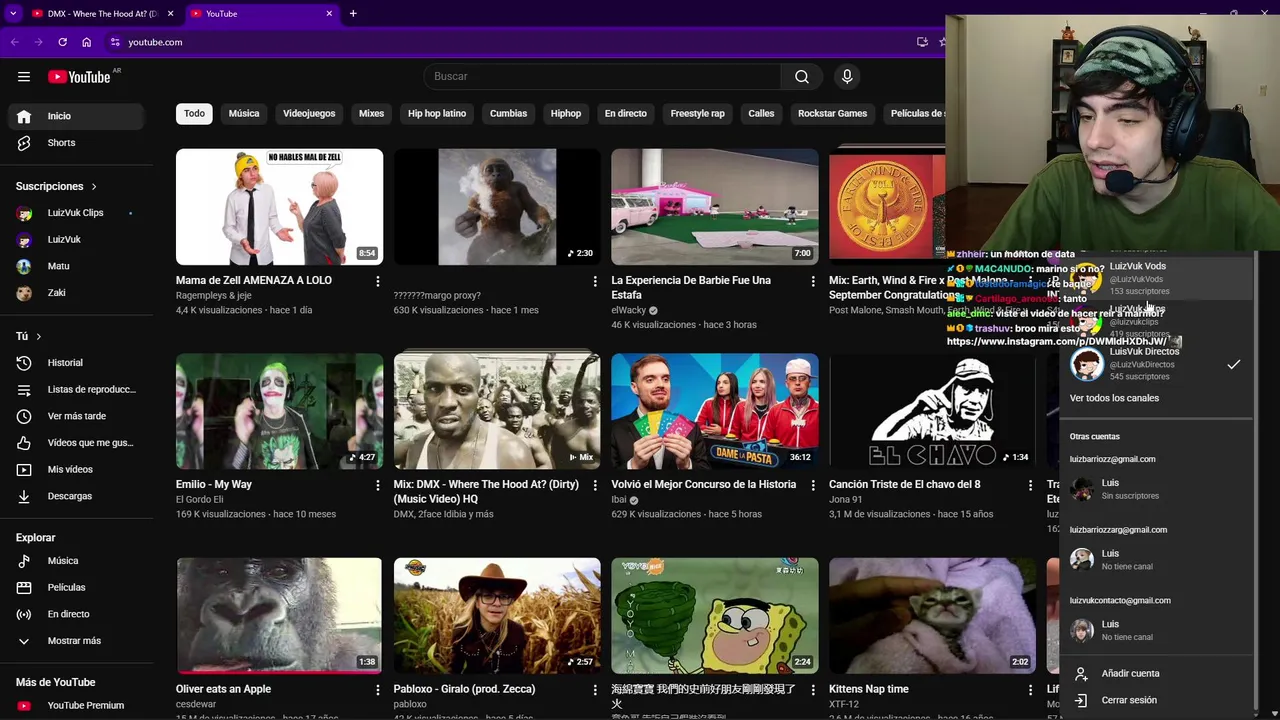Image resolution: width=1280 pixels, height=720 pixels.
Task: Click the browser home button
Action: 86,42
